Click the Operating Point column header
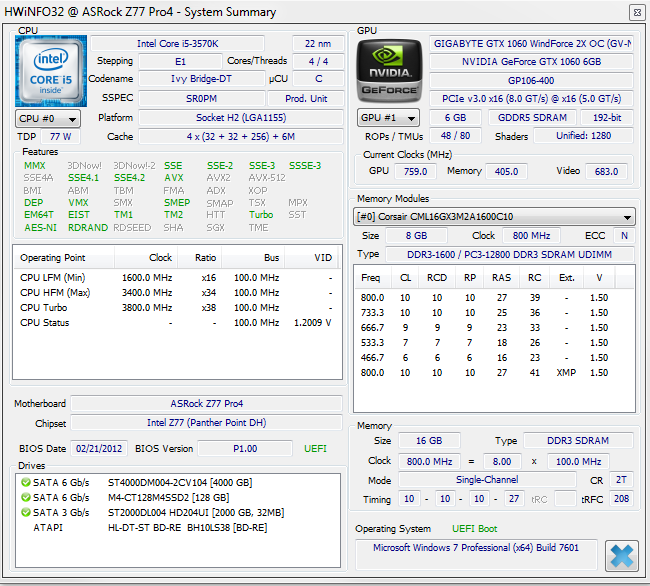Image resolution: width=650 pixels, height=586 pixels. [63, 258]
